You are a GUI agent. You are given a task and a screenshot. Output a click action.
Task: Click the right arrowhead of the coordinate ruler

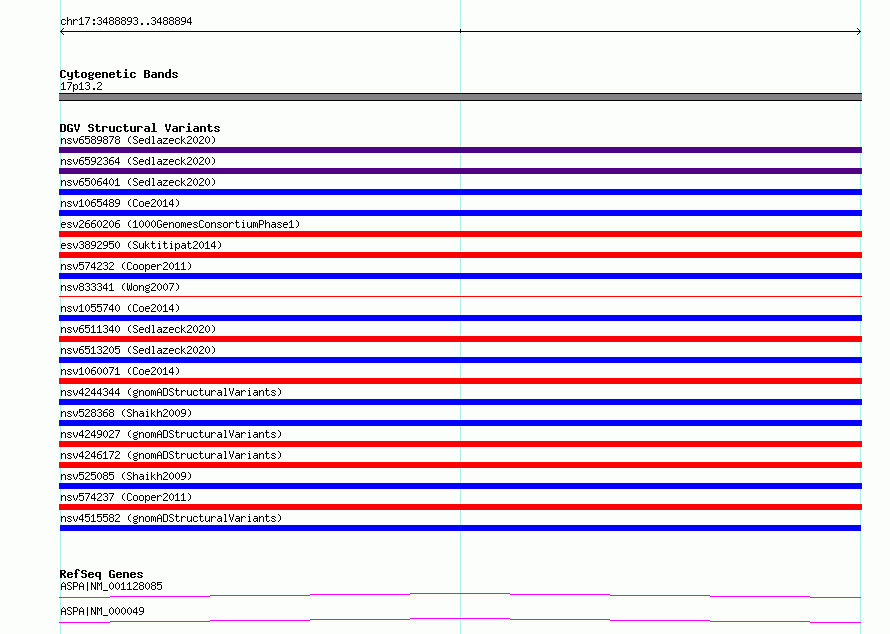[859, 32]
